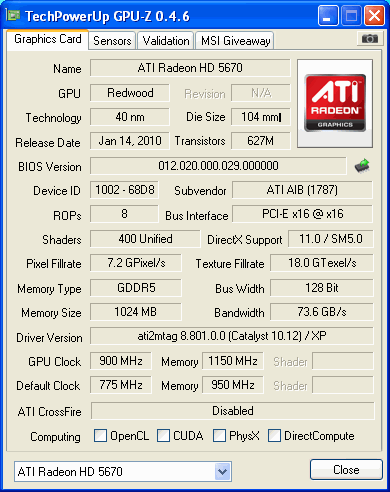Toggle the CUDA checkbox
This screenshot has width=390, height=492.
163,436
